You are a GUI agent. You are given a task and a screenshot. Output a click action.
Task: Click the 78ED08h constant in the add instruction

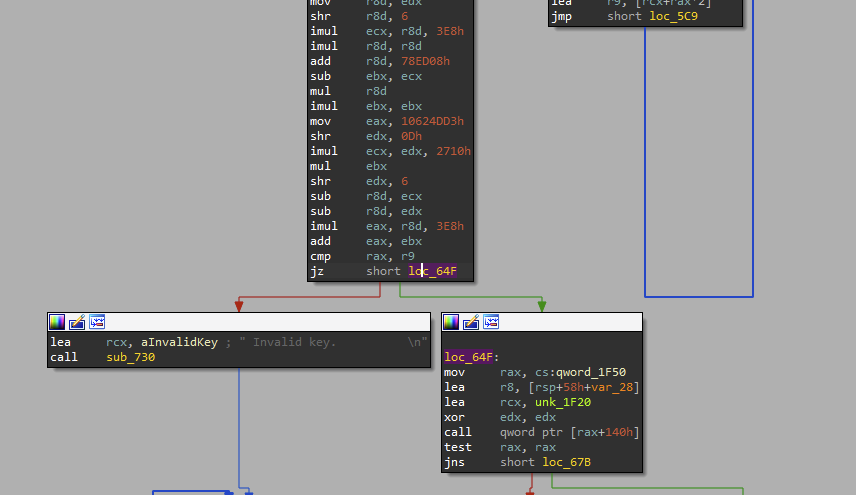(425, 61)
